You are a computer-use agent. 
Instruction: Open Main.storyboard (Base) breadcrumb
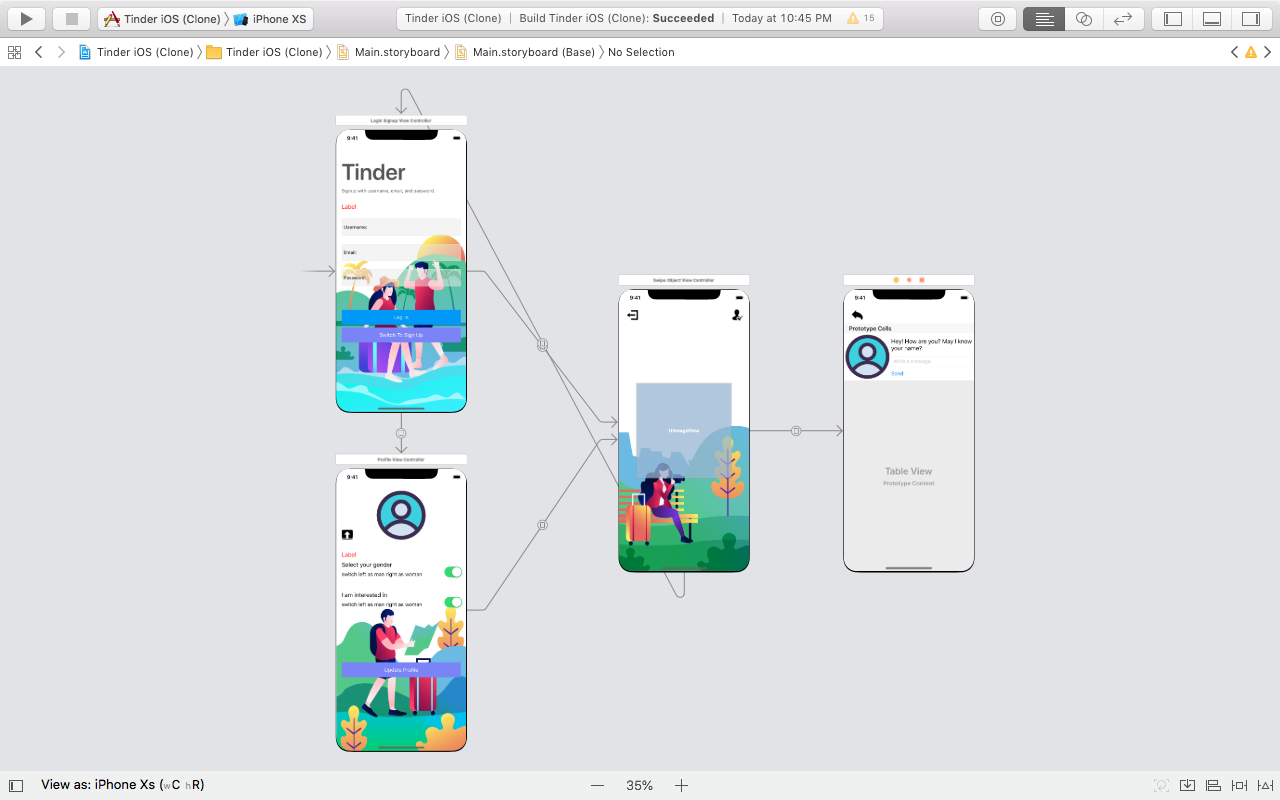[x=525, y=52]
